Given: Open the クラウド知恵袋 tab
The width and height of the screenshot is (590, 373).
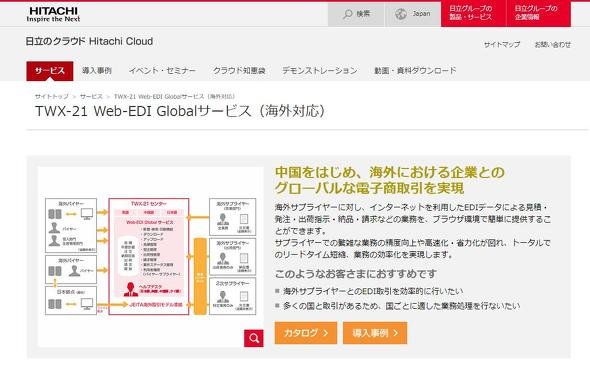Looking at the screenshot, I should 239,70.
